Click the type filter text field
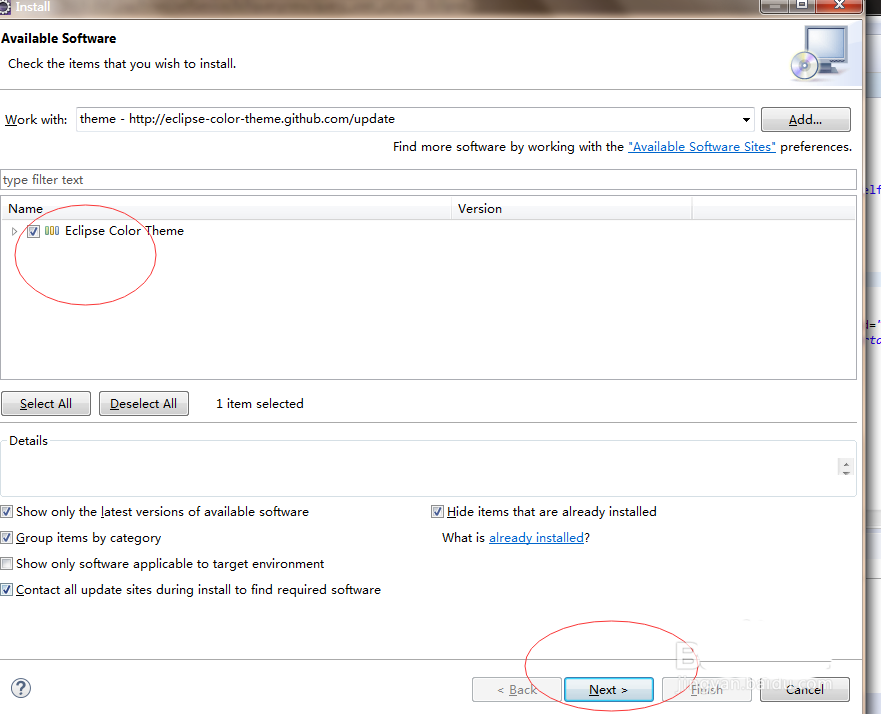Image resolution: width=881 pixels, height=714 pixels. [x=428, y=180]
